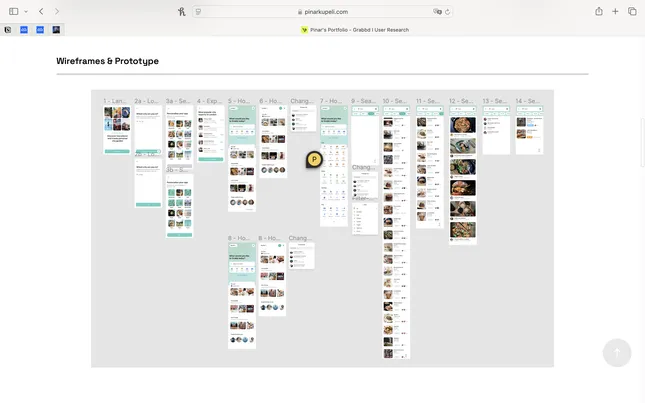This screenshot has height=403, width=645.
Task: Expand the sidebar tab group dropdown arrow
Action: [26, 11]
